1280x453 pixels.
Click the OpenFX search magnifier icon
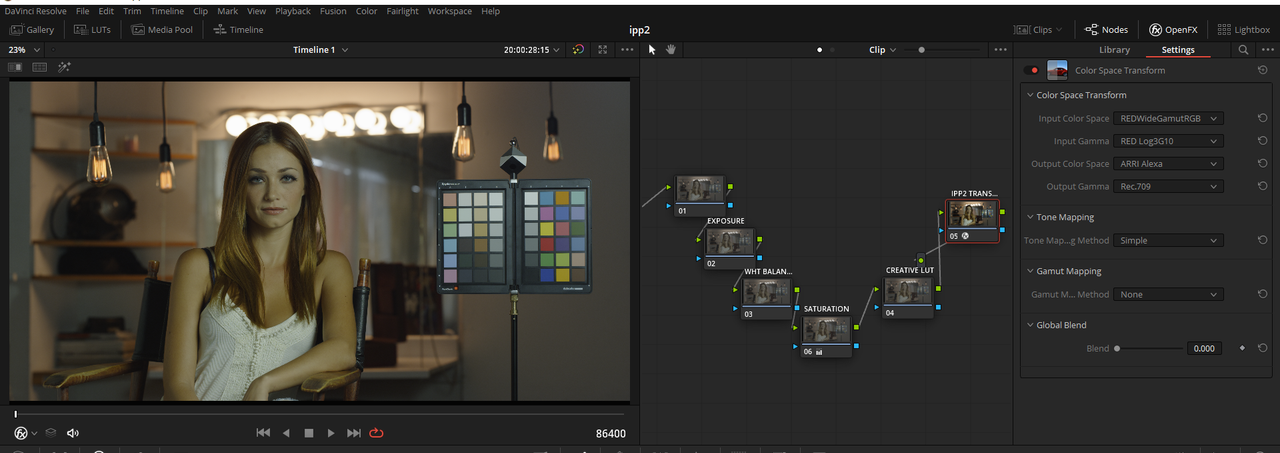1243,49
